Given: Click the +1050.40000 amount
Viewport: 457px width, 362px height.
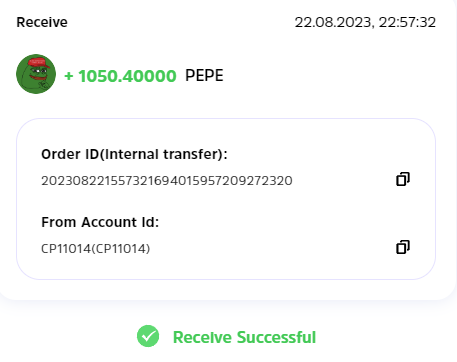Looking at the screenshot, I should (x=120, y=76).
